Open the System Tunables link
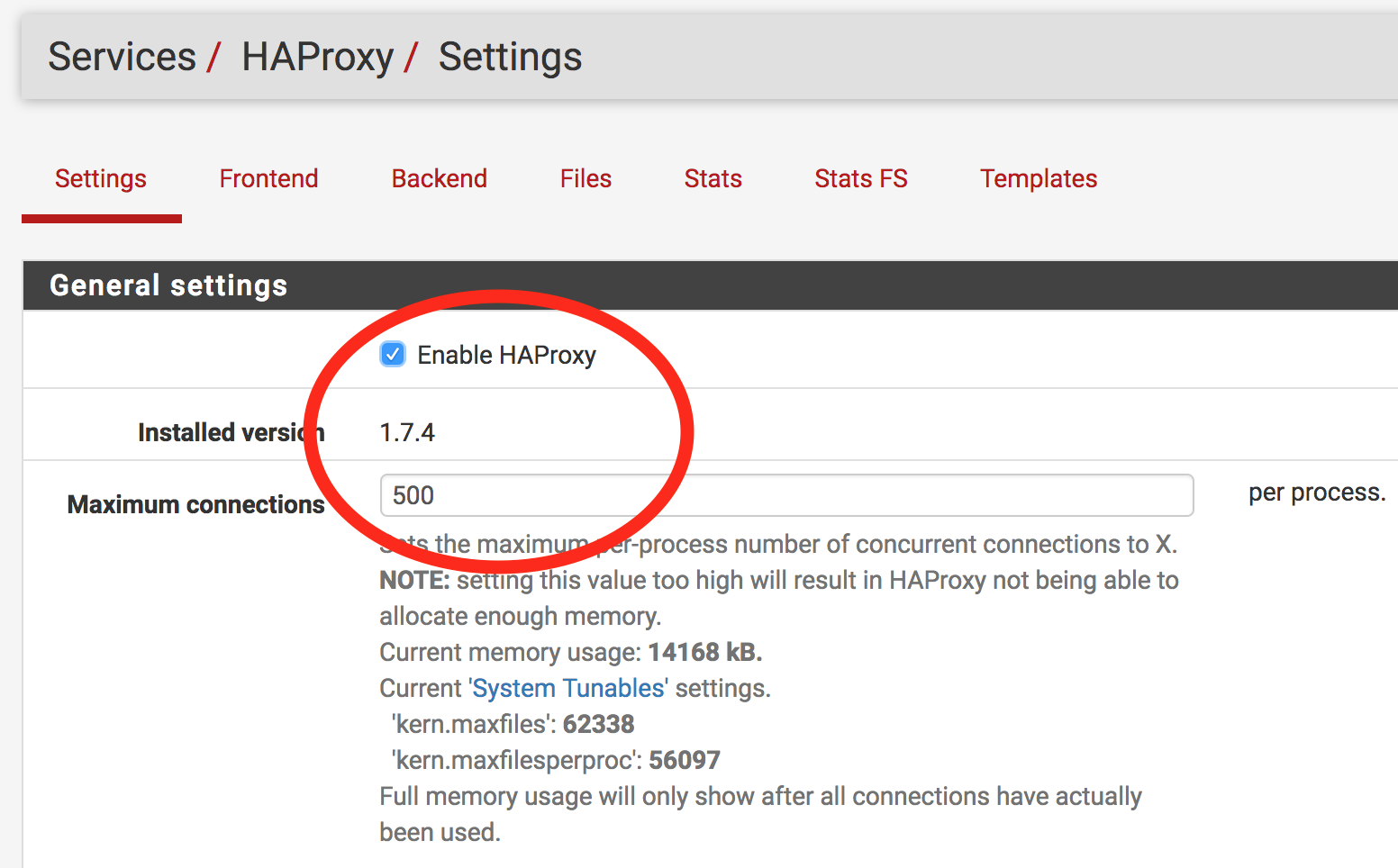The image size is (1398, 868). 568,688
